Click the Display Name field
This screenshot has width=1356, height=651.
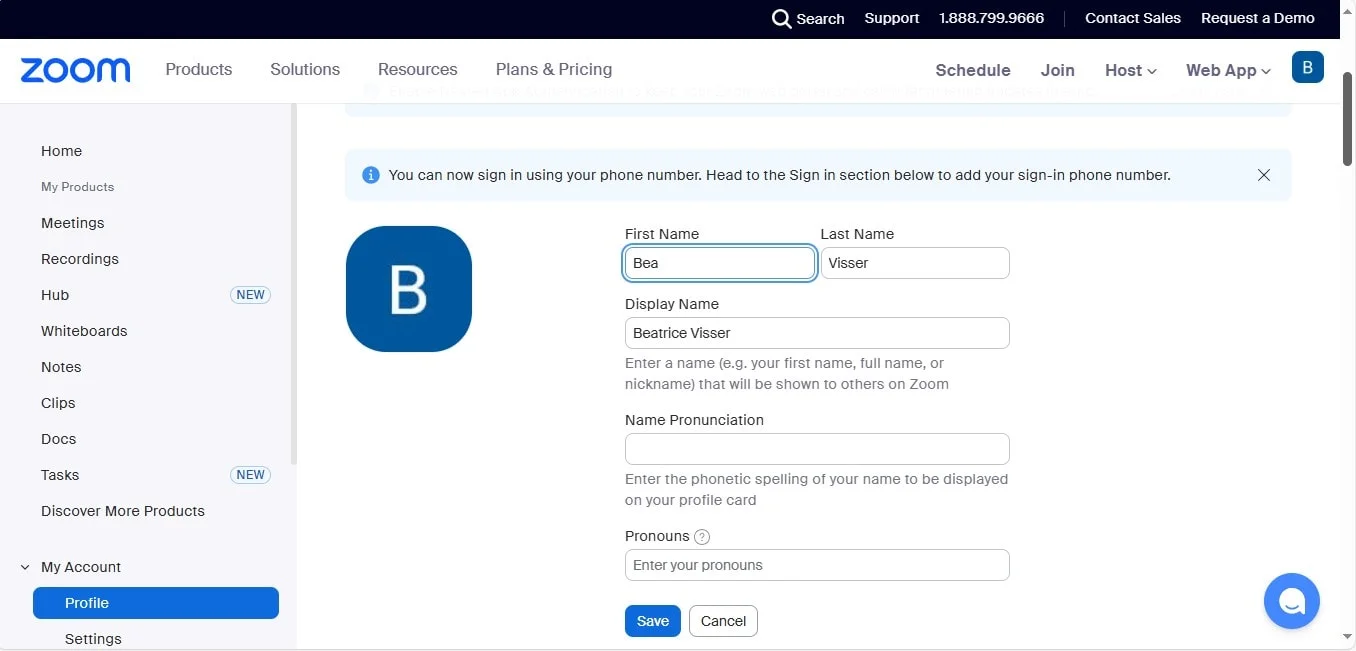pyautogui.click(x=817, y=333)
